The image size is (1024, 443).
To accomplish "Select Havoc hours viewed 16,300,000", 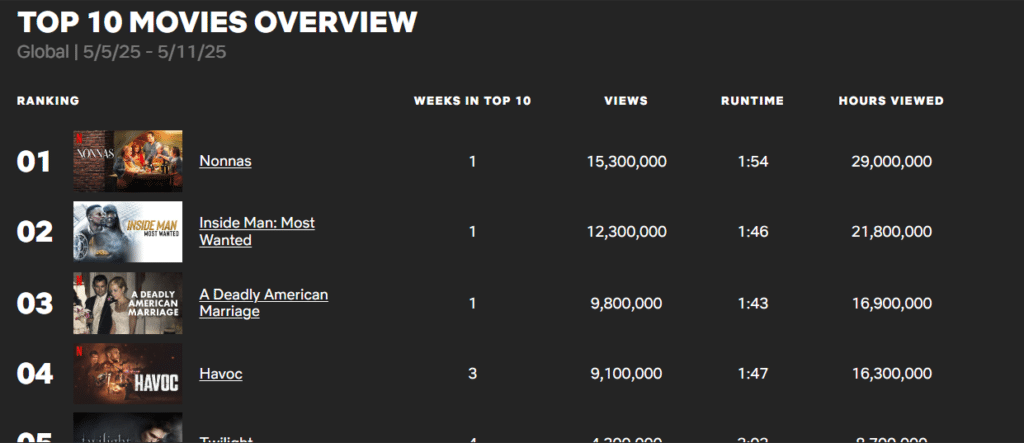I will [892, 374].
